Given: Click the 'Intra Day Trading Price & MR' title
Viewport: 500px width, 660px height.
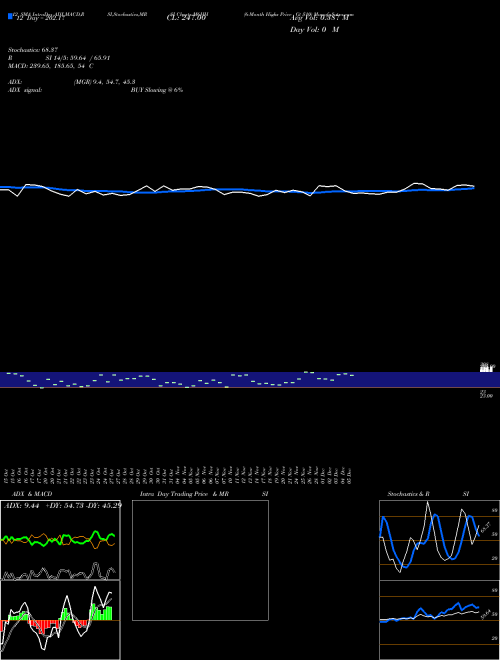Looking at the screenshot, I should pos(184,494).
